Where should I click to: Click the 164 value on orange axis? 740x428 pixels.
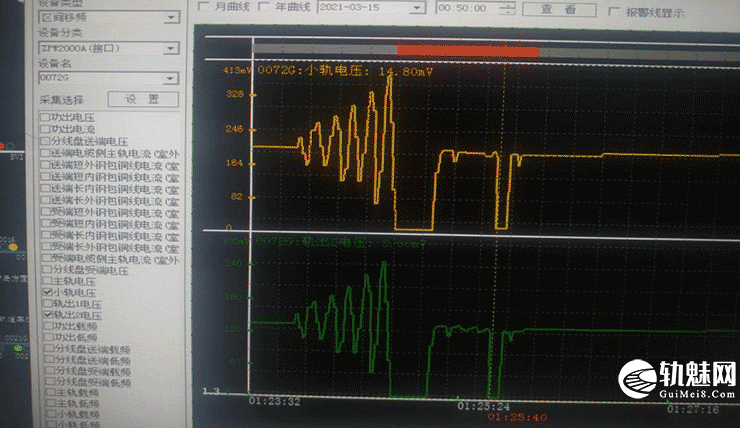[x=235, y=163]
